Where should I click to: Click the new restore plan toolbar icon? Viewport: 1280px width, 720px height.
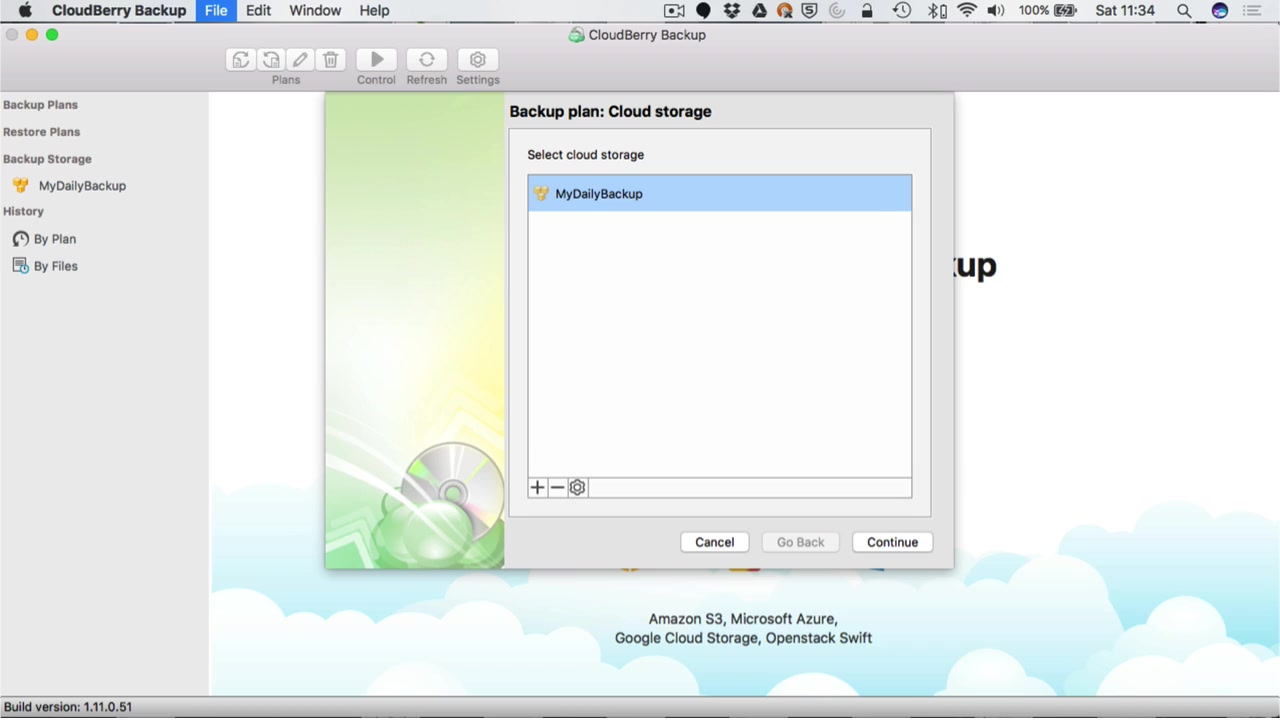[271, 60]
